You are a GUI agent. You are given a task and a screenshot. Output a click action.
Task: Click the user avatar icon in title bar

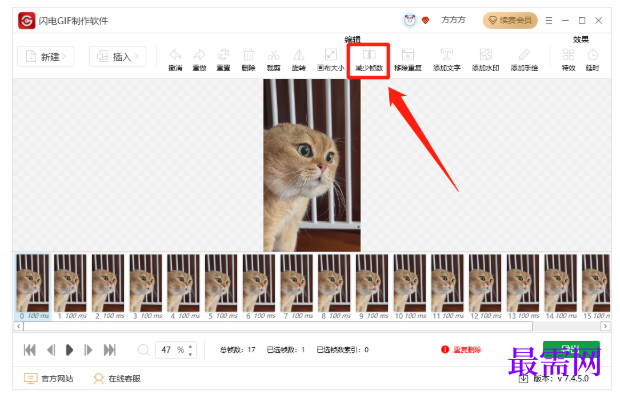[410, 20]
